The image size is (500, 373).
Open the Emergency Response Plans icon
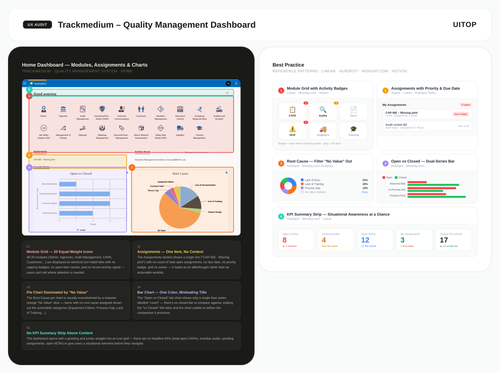(x=200, y=109)
